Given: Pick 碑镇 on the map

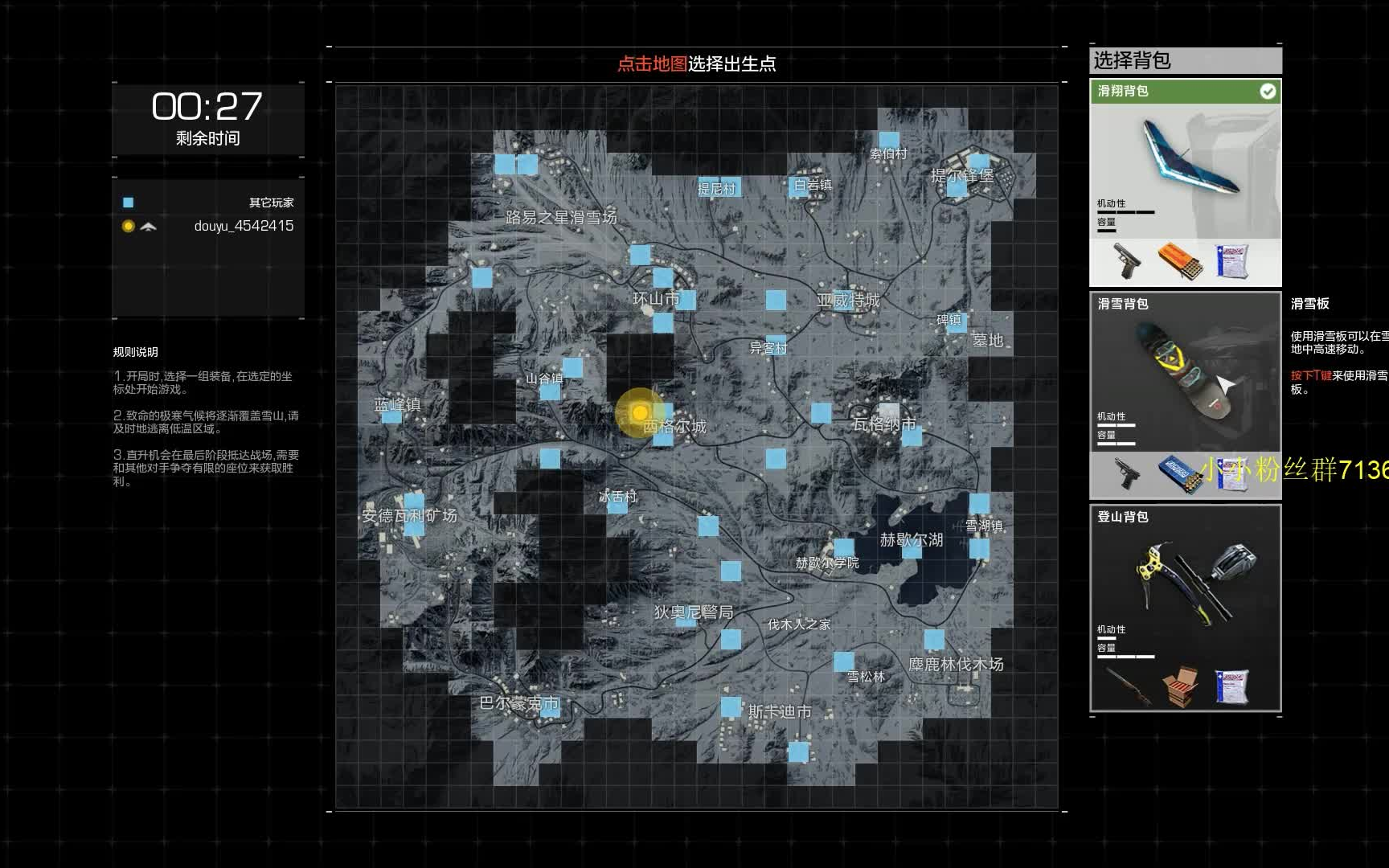Looking at the screenshot, I should [x=949, y=320].
